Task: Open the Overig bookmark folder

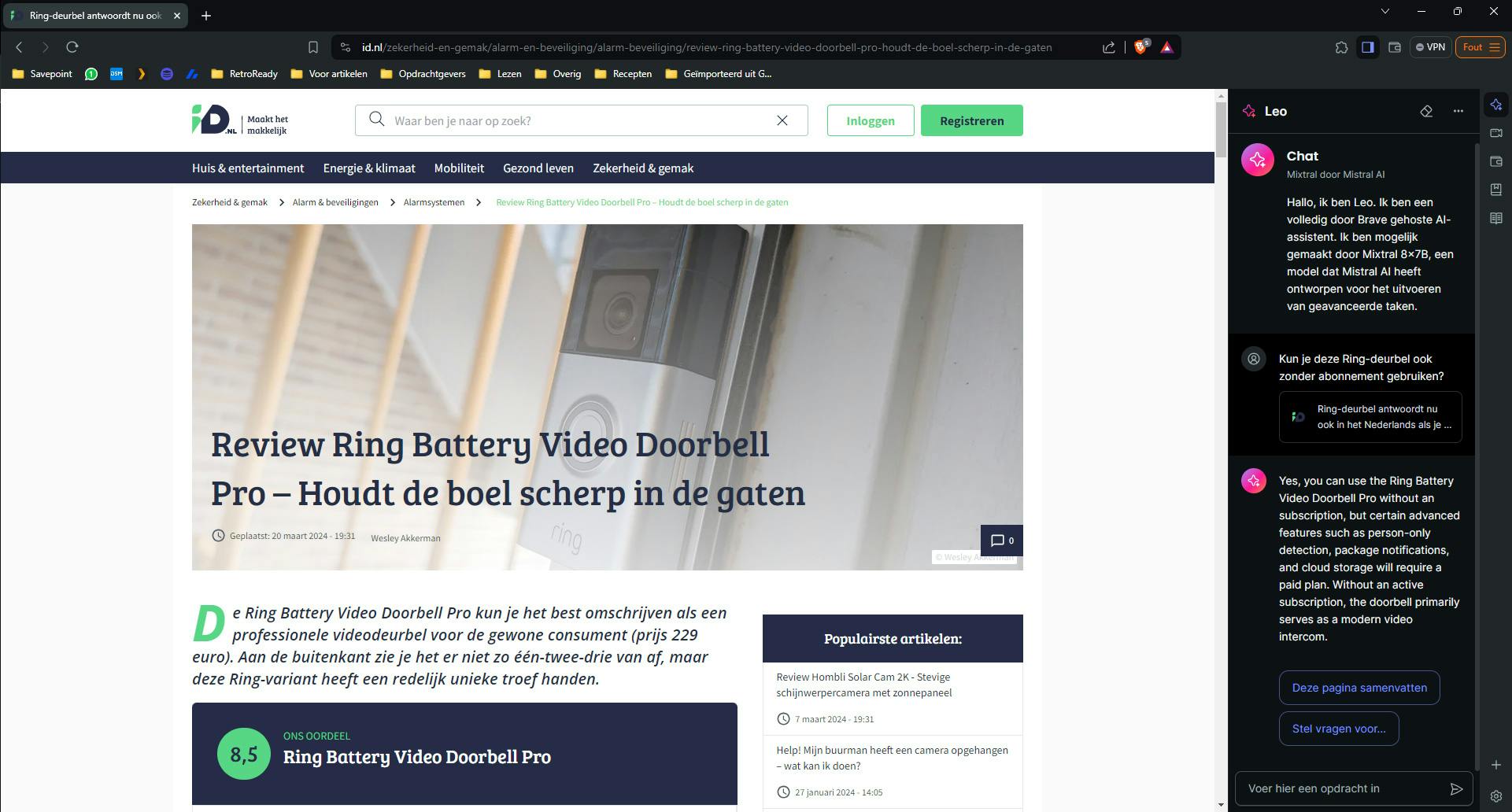Action: click(x=557, y=74)
